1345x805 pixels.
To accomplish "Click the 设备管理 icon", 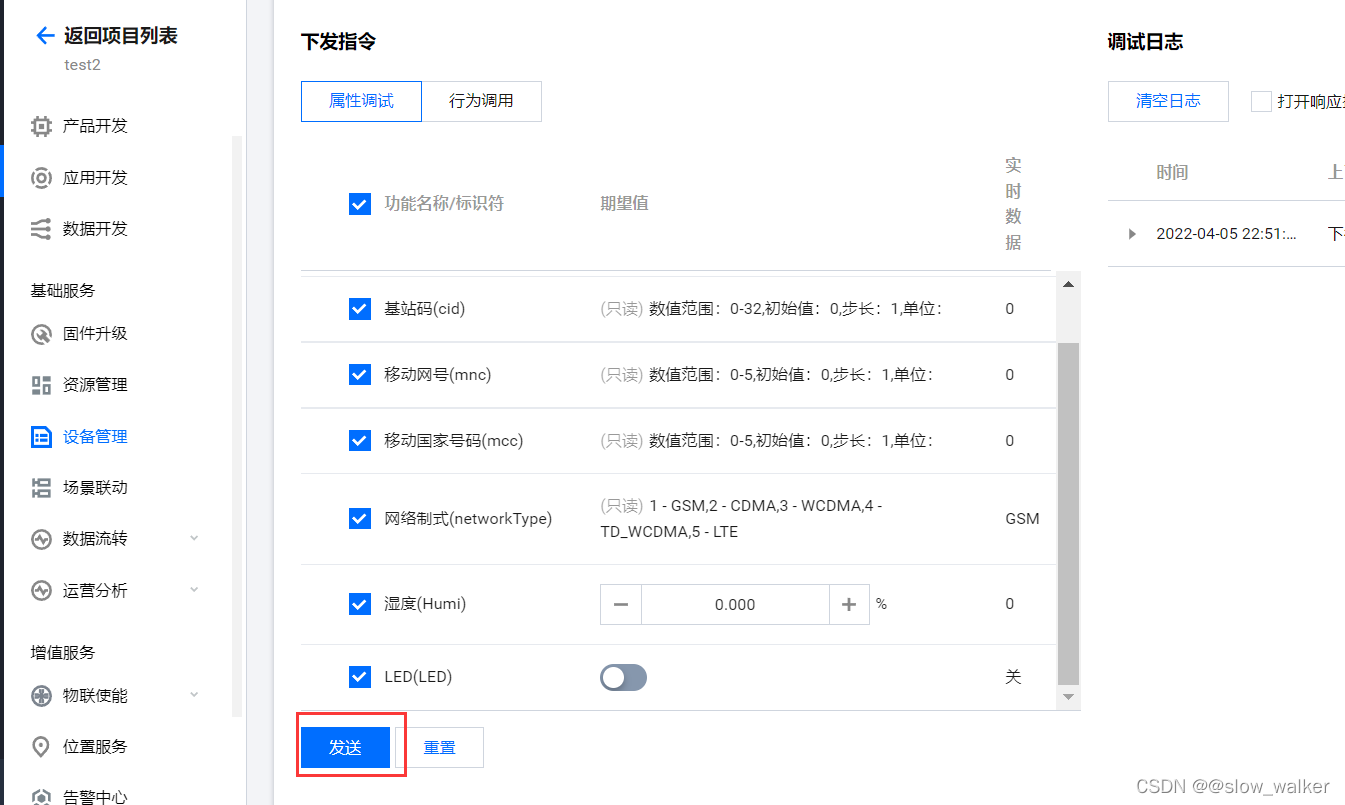I will tap(41, 437).
